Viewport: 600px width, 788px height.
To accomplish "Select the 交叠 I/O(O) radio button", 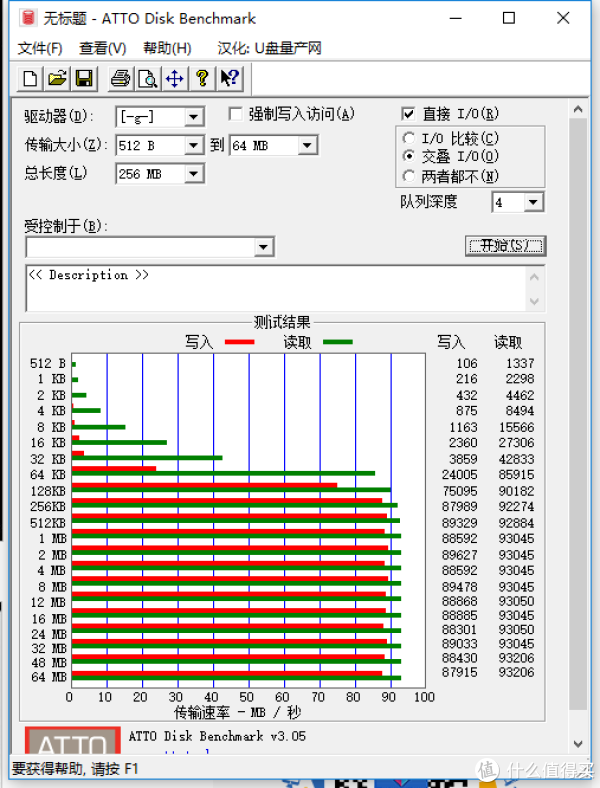I will click(x=409, y=156).
